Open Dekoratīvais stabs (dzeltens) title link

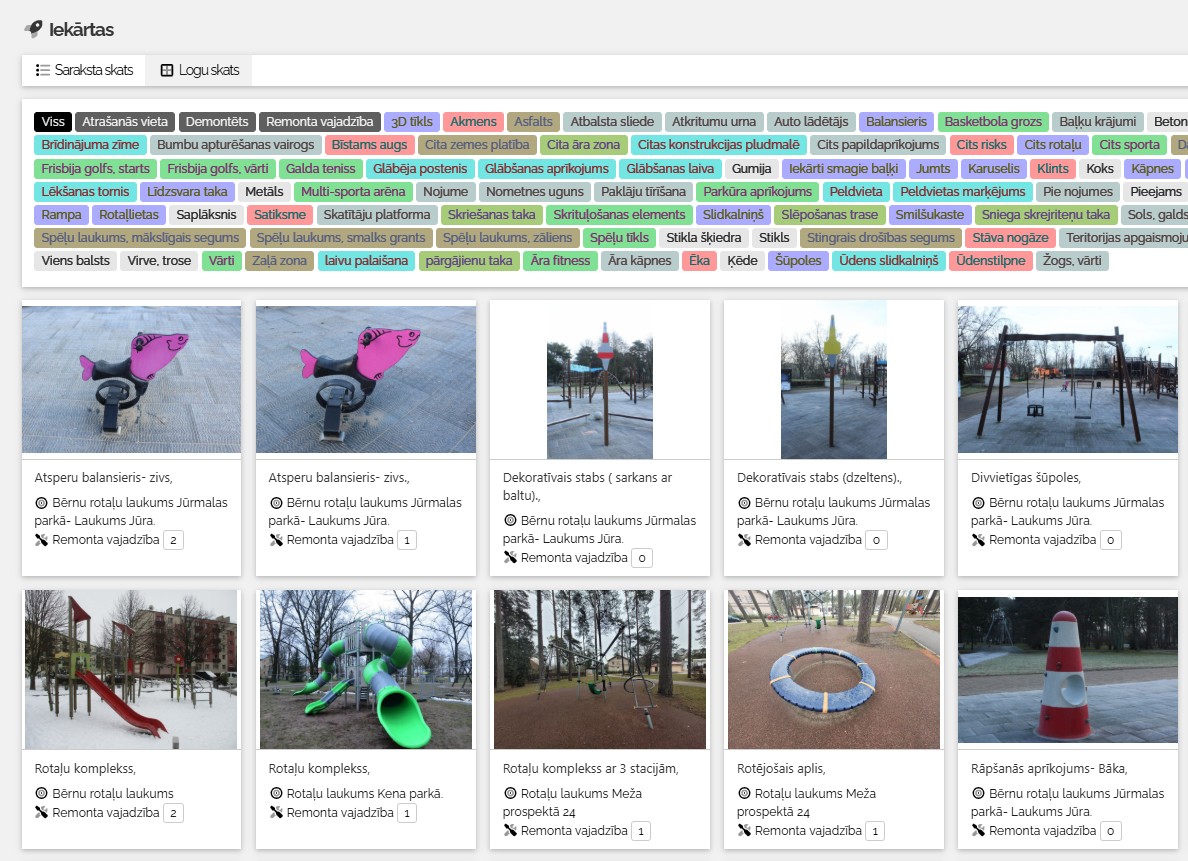(x=818, y=478)
